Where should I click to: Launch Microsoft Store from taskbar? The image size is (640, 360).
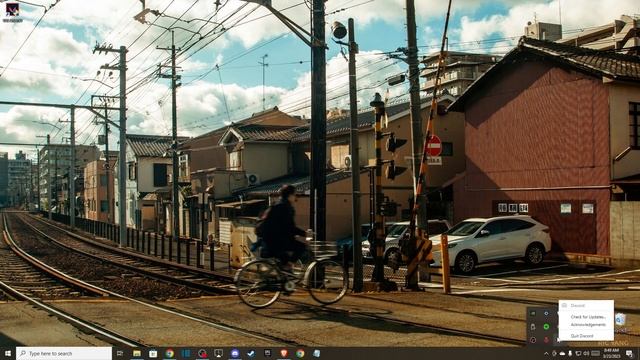click(x=153, y=353)
